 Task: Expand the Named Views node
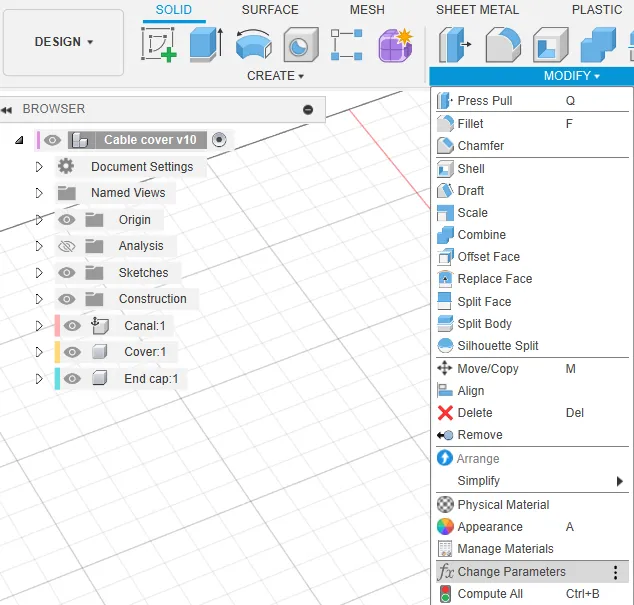[39, 193]
